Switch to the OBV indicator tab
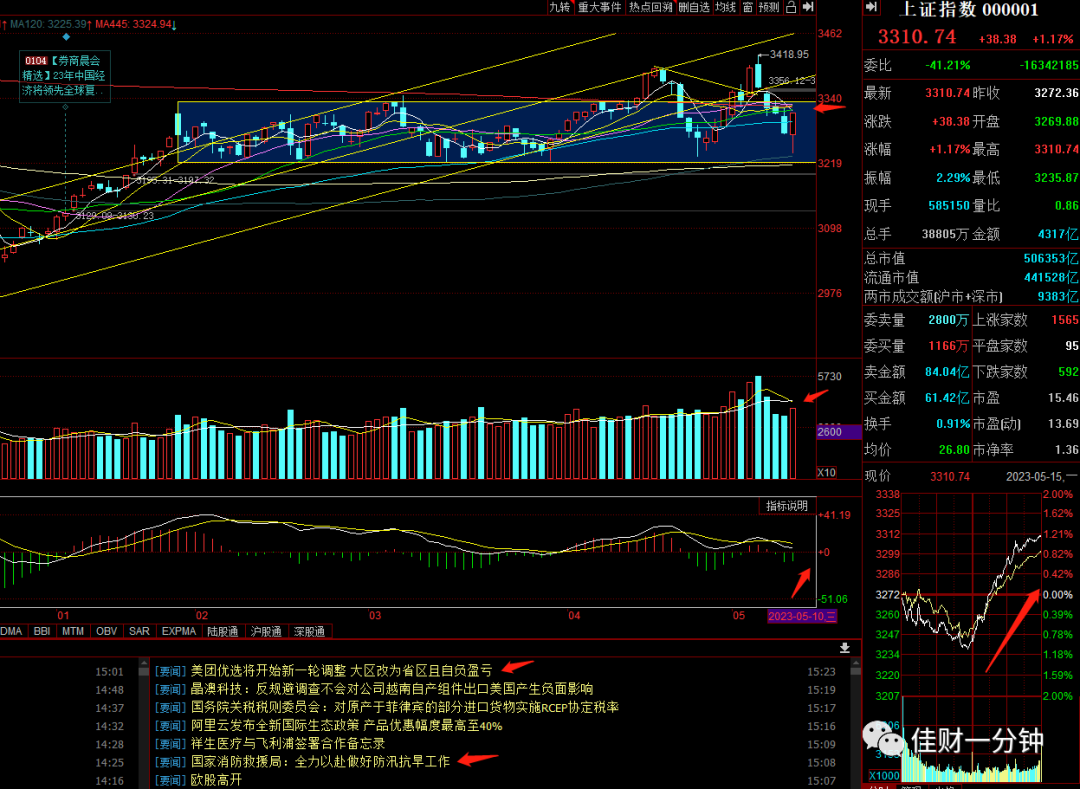Viewport: 1080px width, 789px height. (x=106, y=631)
